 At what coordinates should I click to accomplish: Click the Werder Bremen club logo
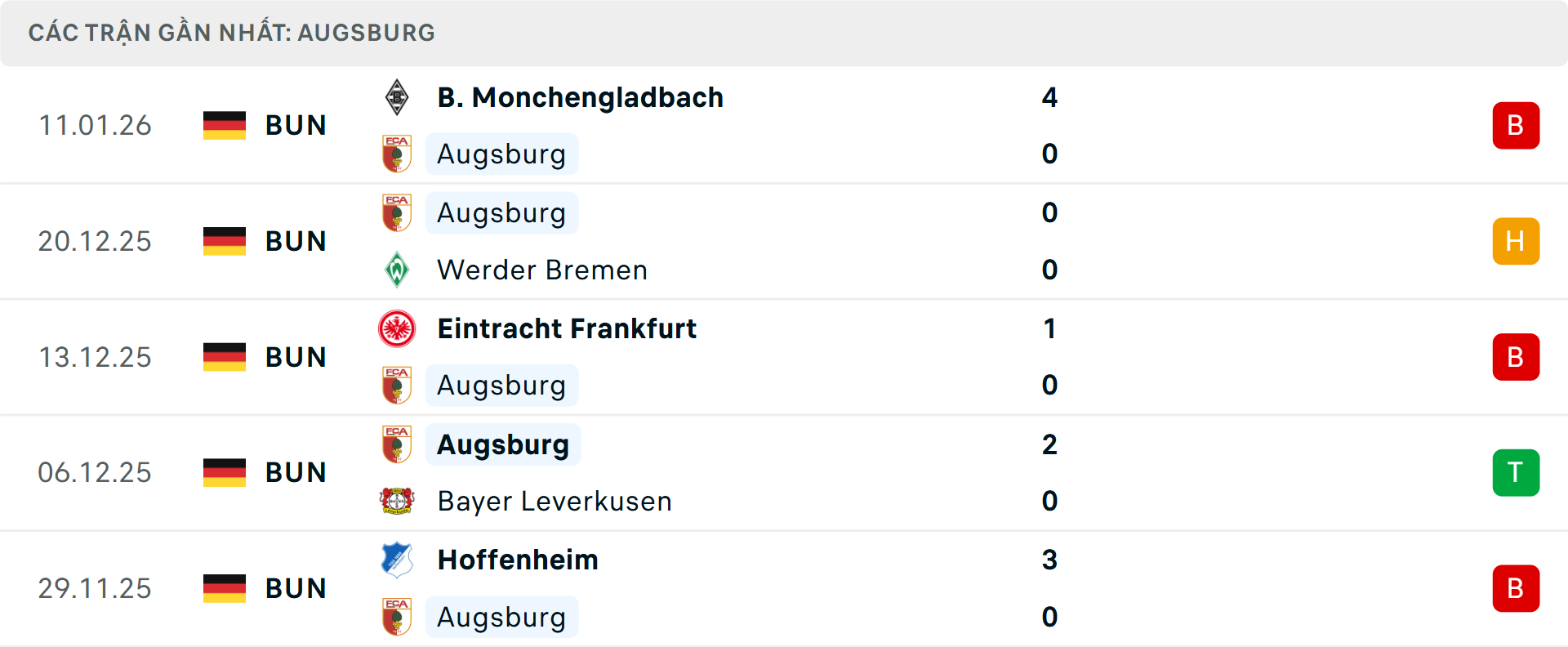coord(397,270)
